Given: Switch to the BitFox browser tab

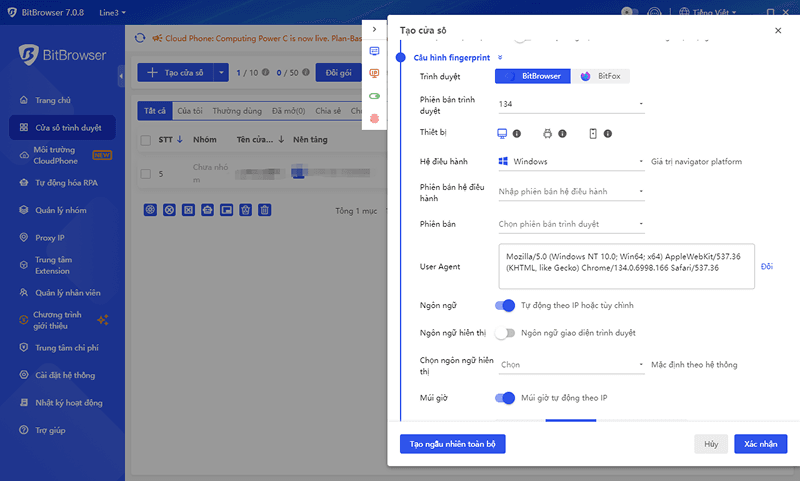Looking at the screenshot, I should (600, 76).
